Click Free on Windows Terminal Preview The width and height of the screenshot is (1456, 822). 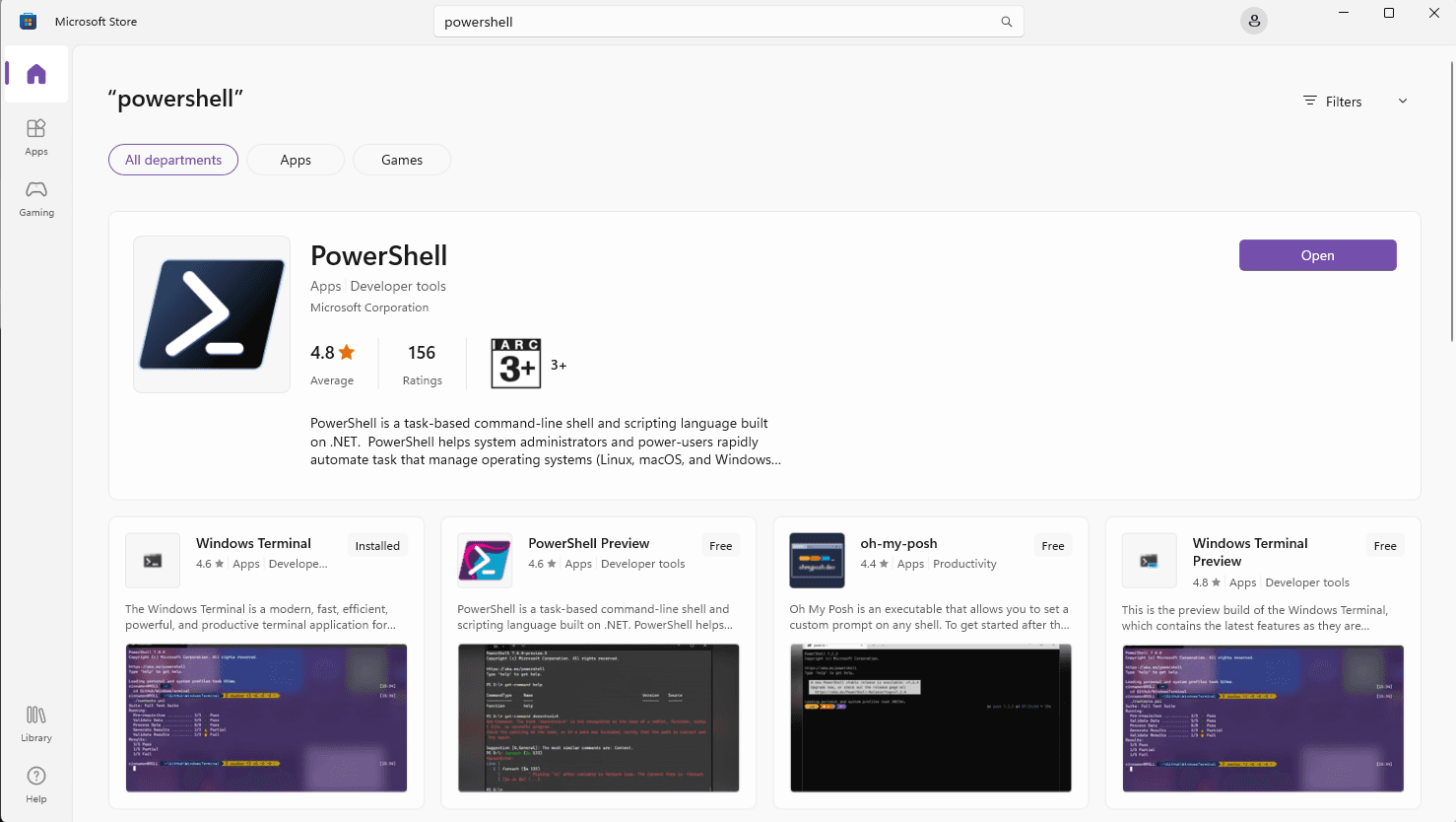point(1385,546)
